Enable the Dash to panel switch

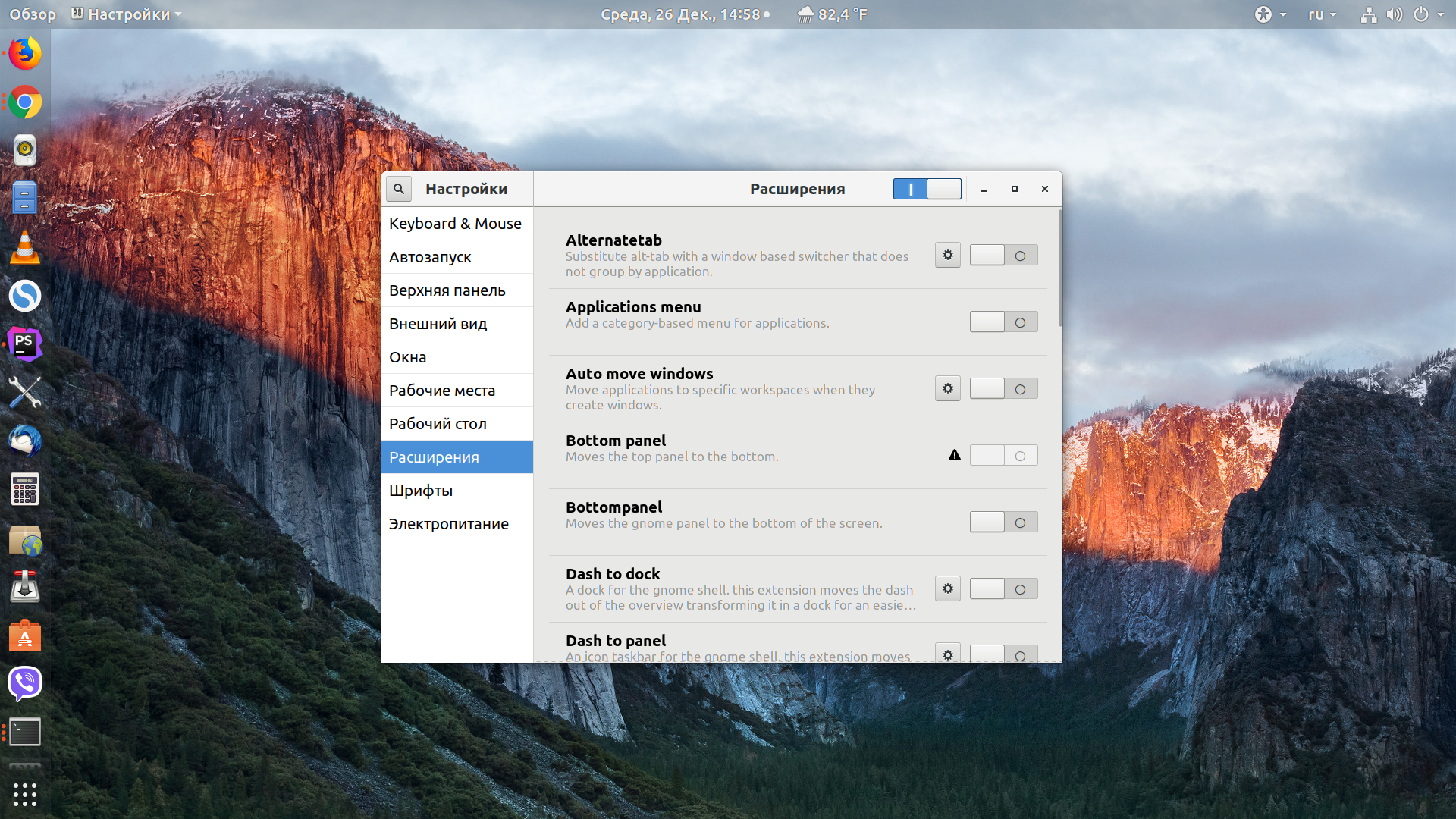[1003, 654]
